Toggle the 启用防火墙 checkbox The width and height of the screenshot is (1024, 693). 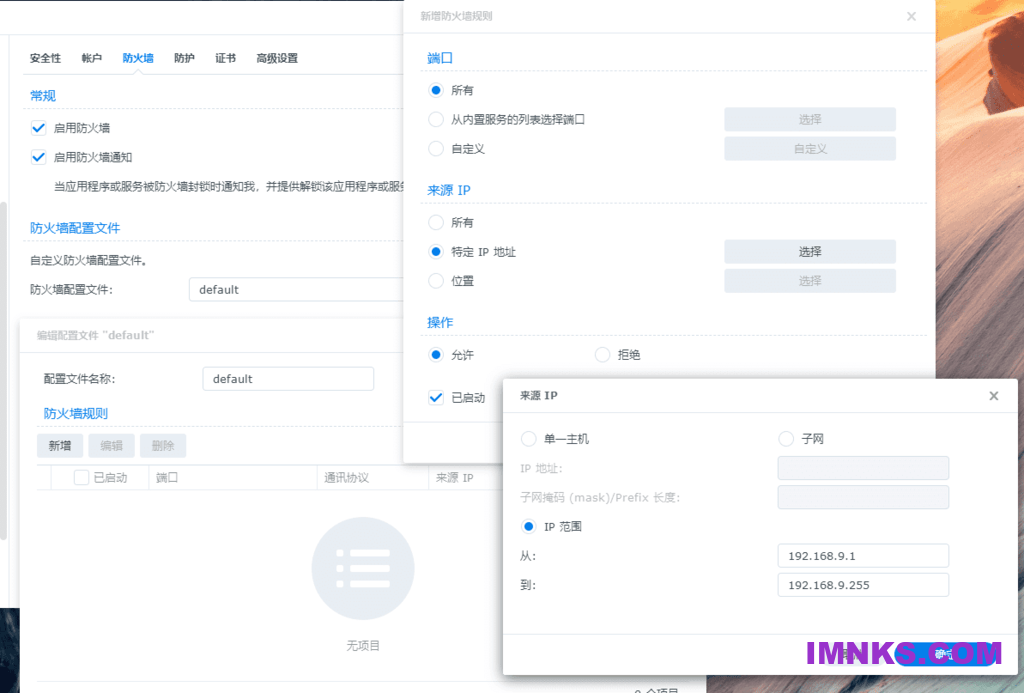coord(39,128)
